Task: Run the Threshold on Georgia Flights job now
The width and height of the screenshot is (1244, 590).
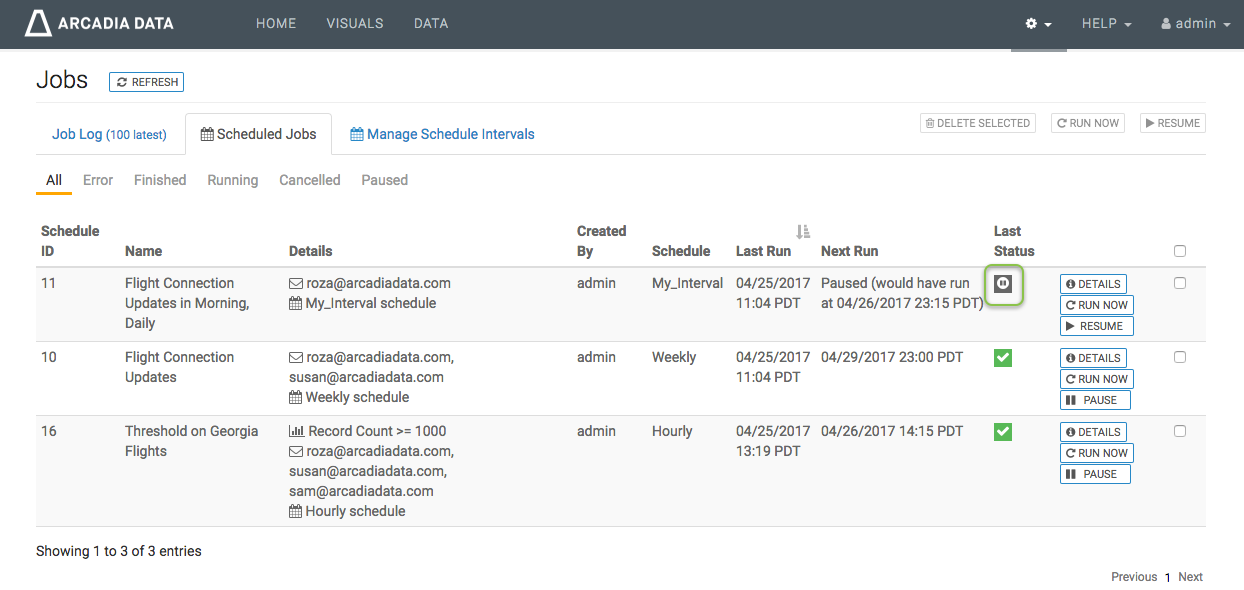Action: (x=1096, y=453)
